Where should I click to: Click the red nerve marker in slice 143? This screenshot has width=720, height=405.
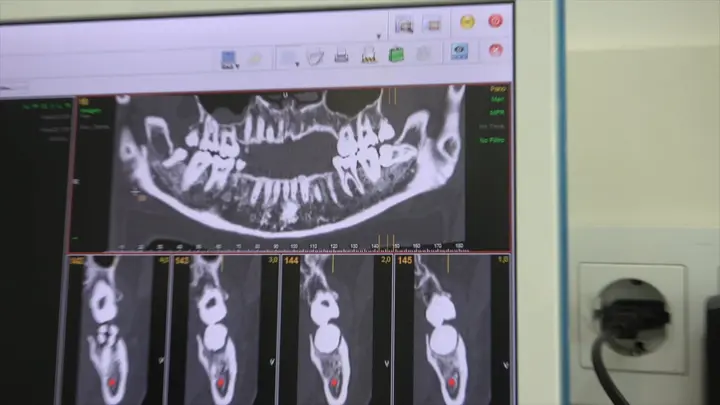[x=221, y=382]
